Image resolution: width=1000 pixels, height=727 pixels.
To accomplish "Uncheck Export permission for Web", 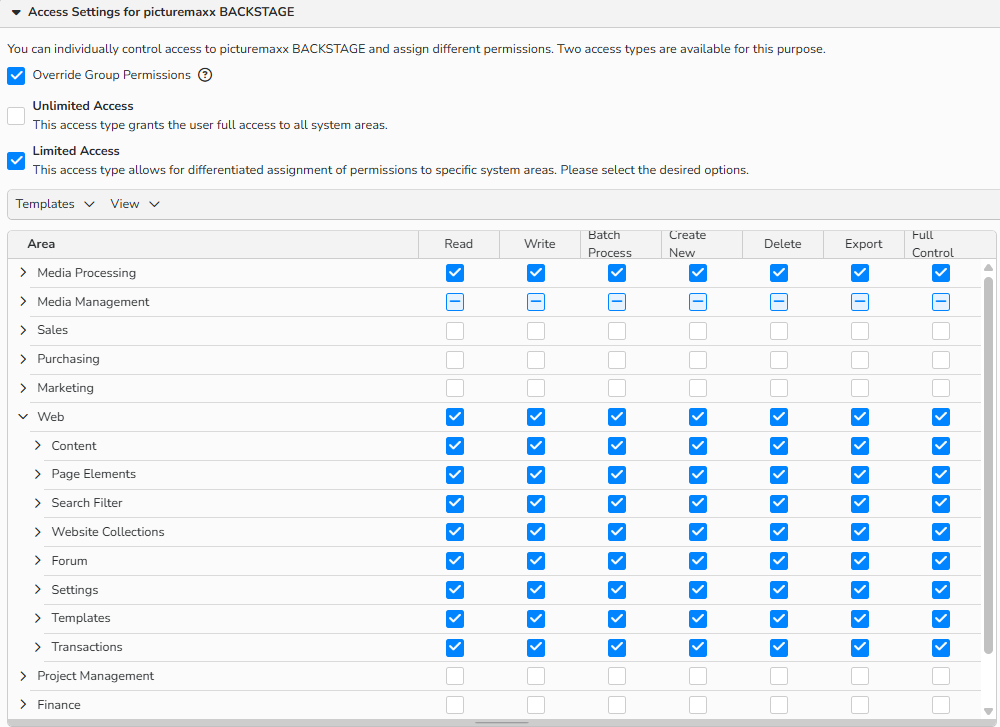I will coord(860,417).
